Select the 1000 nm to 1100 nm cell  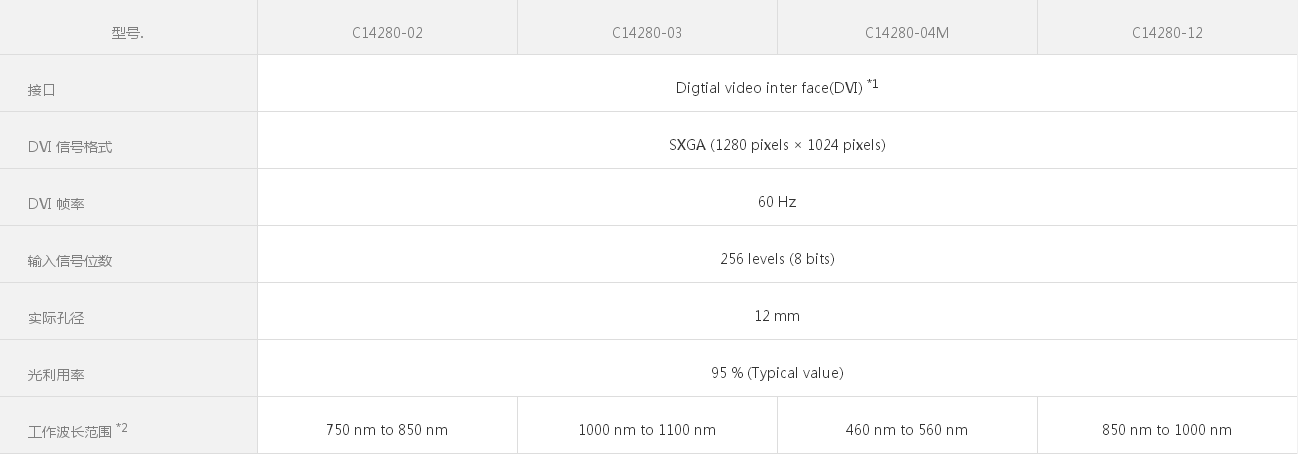[x=647, y=430]
